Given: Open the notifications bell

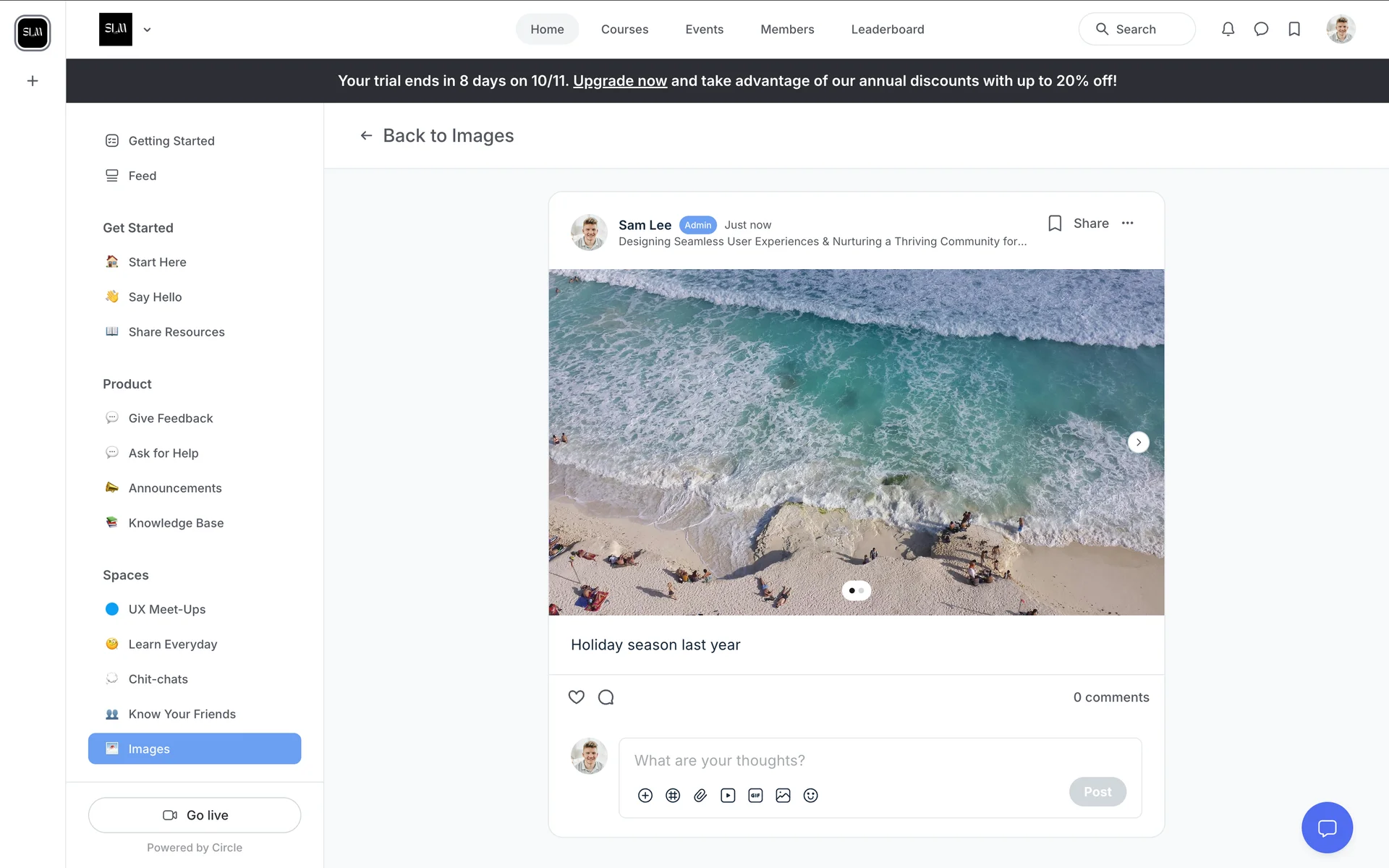Looking at the screenshot, I should click(1228, 29).
